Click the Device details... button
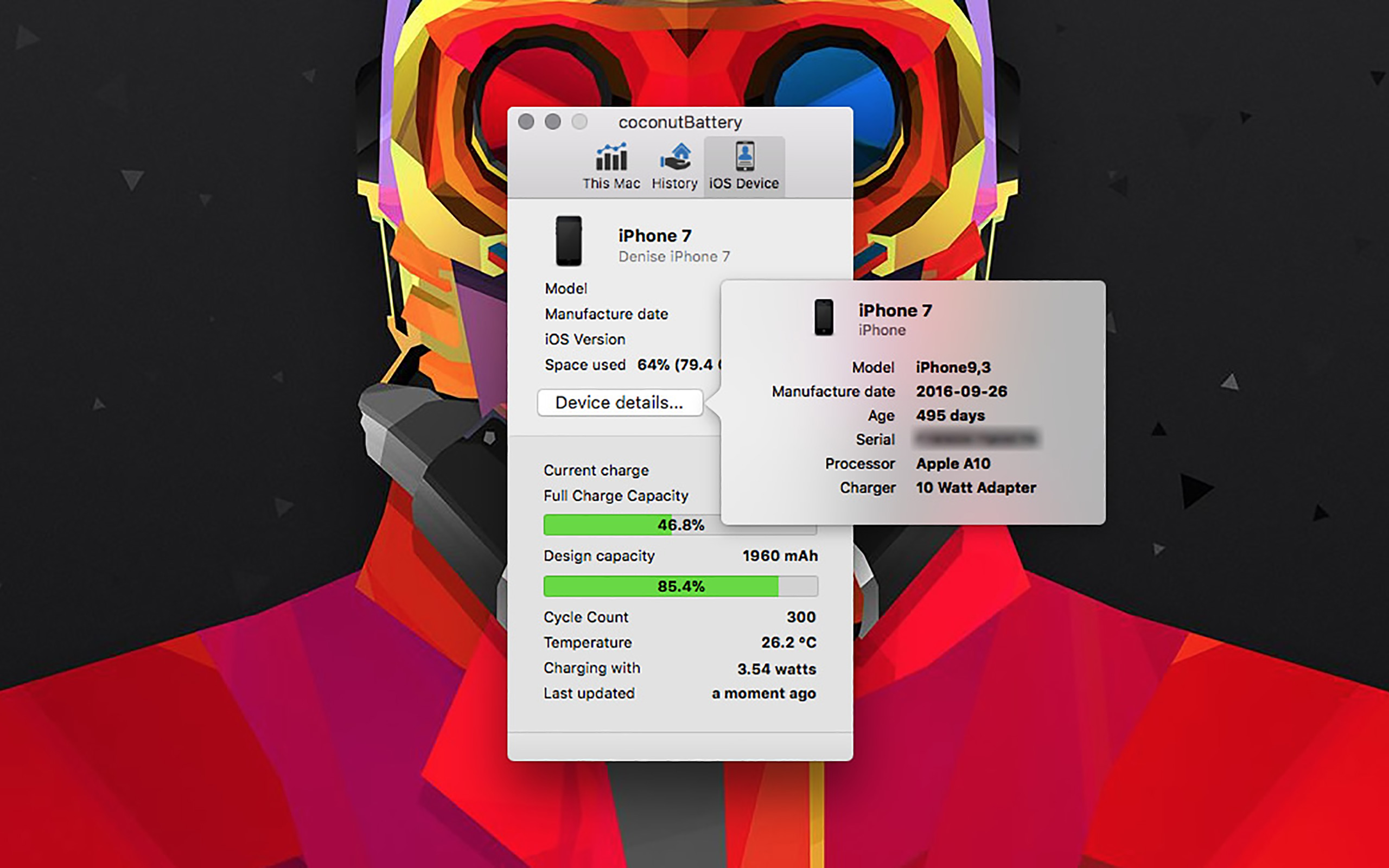This screenshot has width=1389, height=868. [620, 403]
